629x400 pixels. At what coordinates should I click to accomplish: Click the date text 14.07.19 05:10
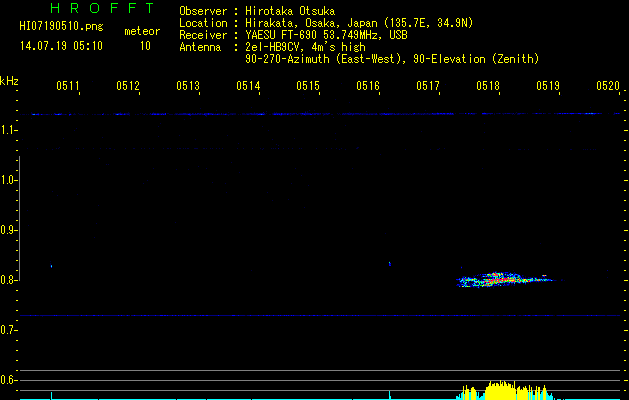pyautogui.click(x=61, y=46)
